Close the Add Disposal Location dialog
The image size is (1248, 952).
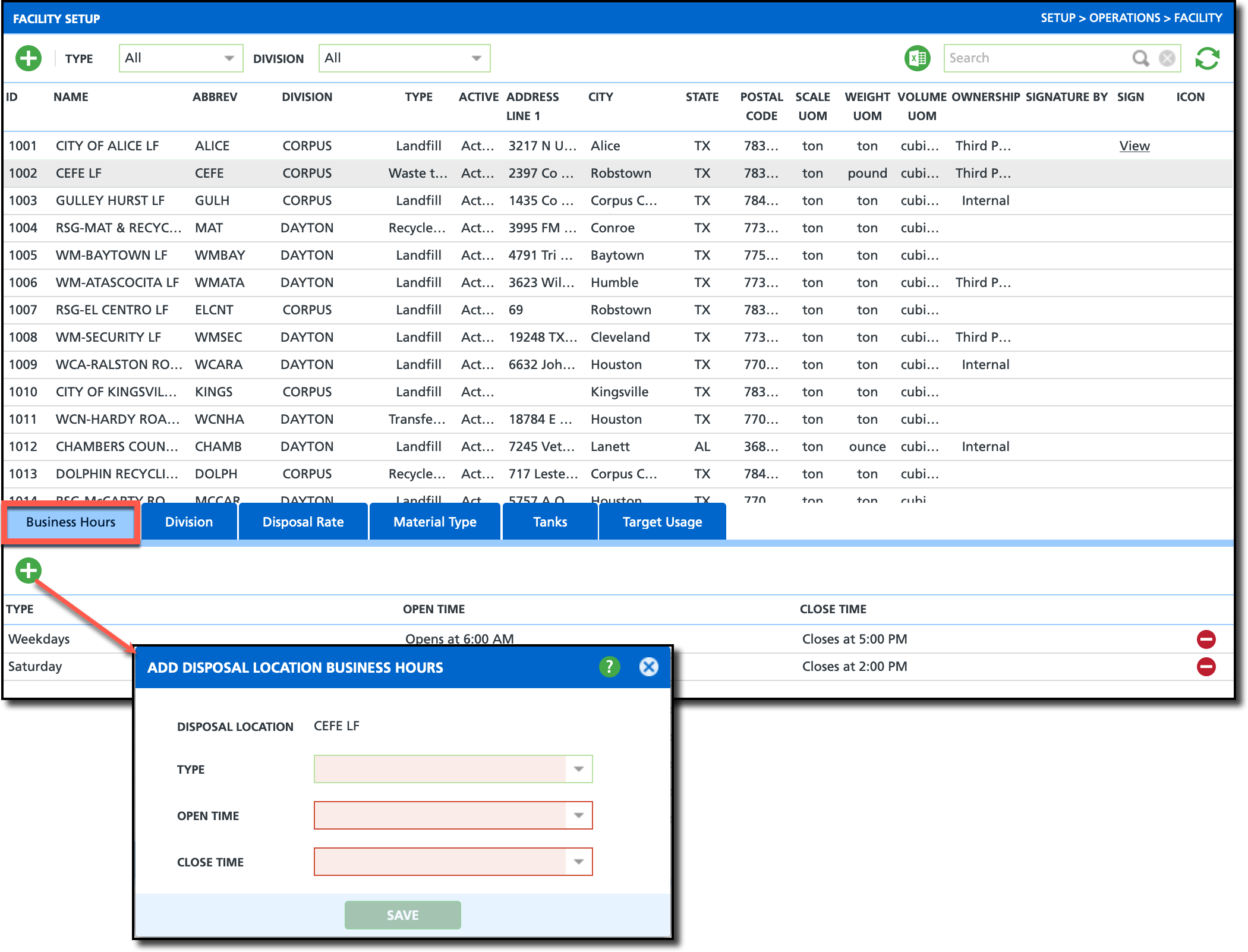point(648,667)
